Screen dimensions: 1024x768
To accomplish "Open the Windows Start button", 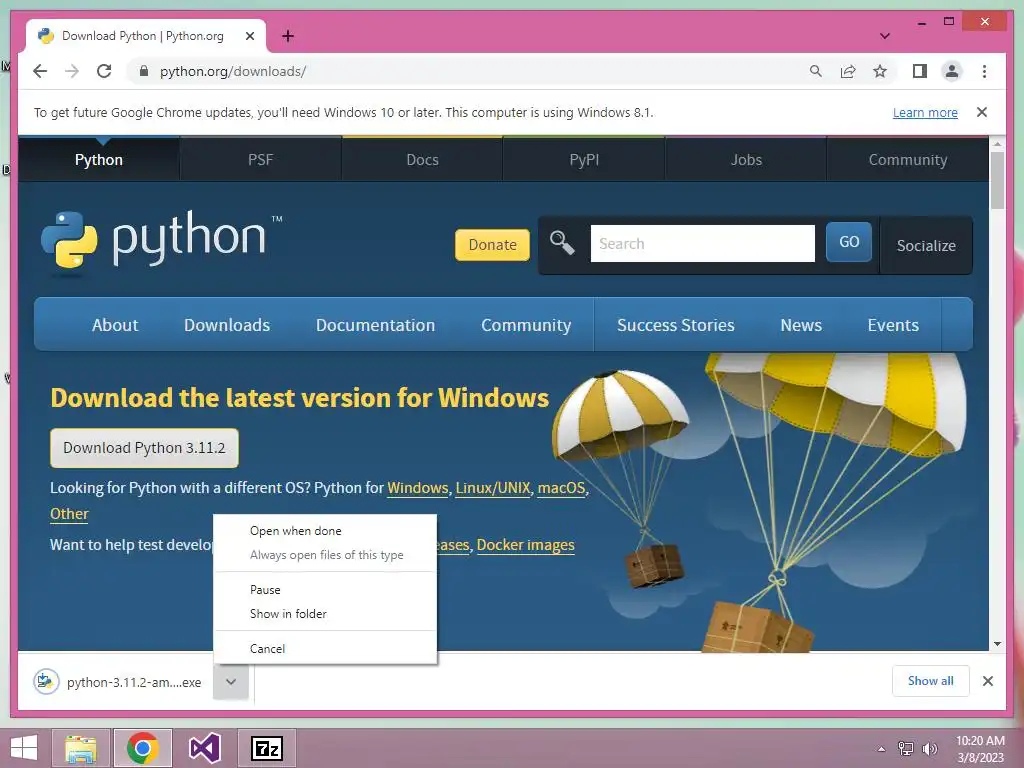I will [x=24, y=748].
